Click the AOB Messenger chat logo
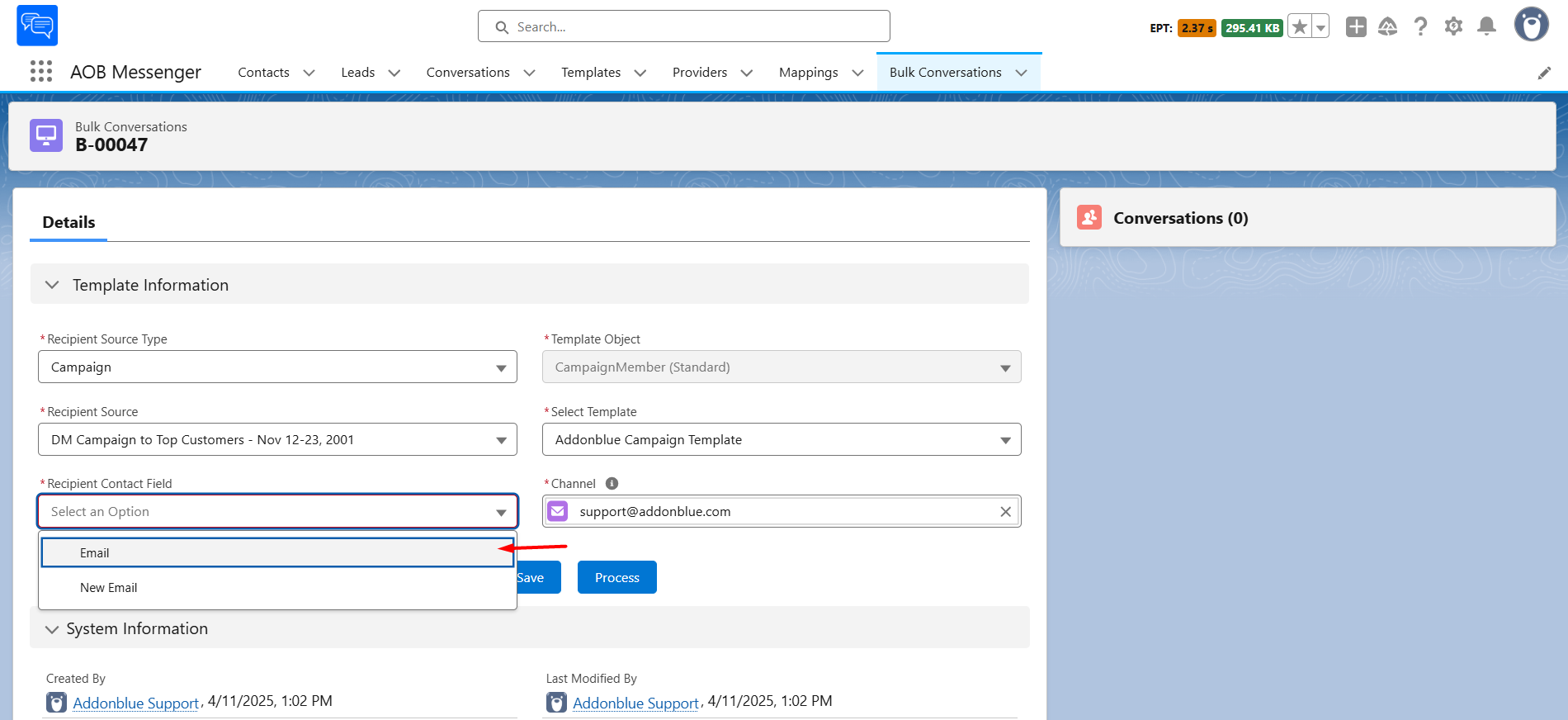 [x=37, y=26]
